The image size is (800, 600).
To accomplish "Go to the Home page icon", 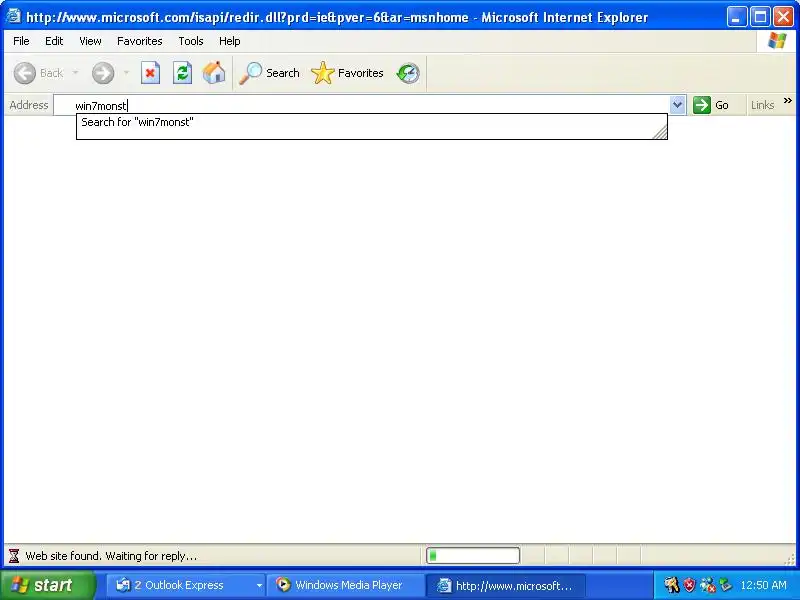I will [x=214, y=73].
